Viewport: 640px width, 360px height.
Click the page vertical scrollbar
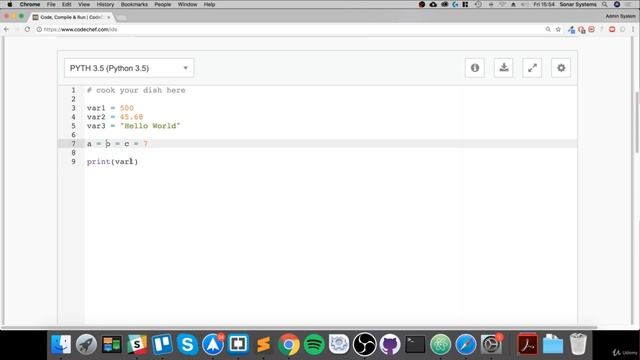pyautogui.click(x=637, y=122)
